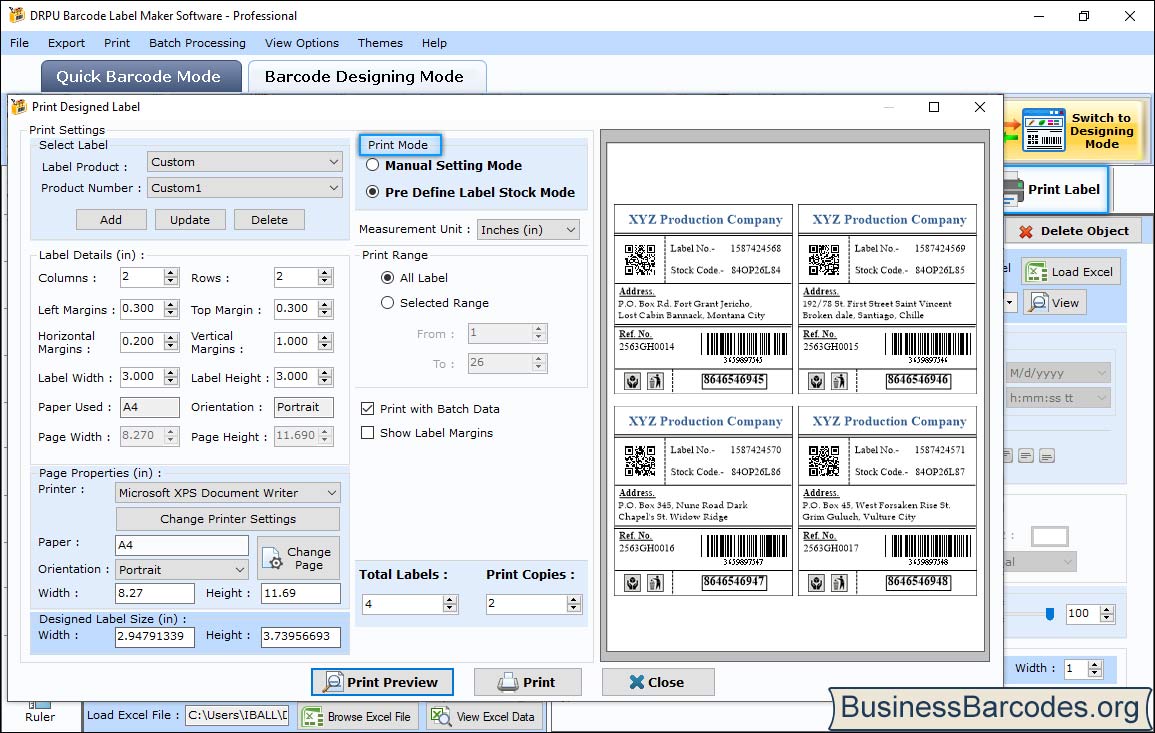Viewport: 1155px width, 733px height.
Task: Choose the Selected Range option
Action: (387, 303)
